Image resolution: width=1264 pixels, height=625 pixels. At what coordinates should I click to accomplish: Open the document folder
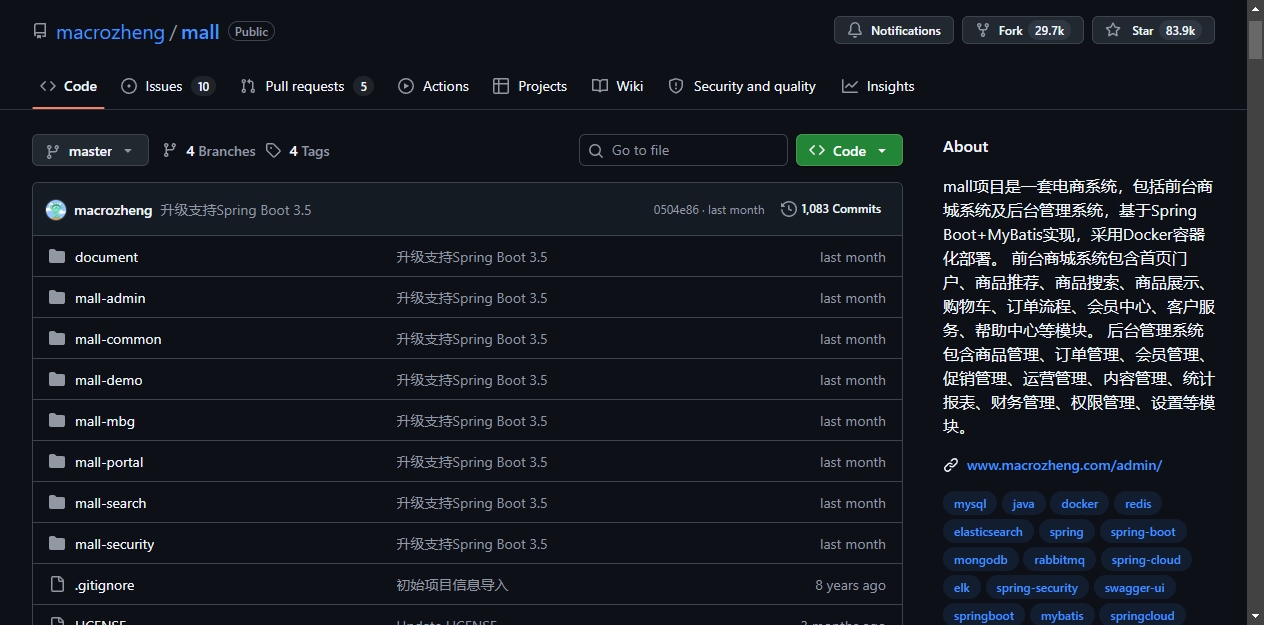tap(106, 257)
